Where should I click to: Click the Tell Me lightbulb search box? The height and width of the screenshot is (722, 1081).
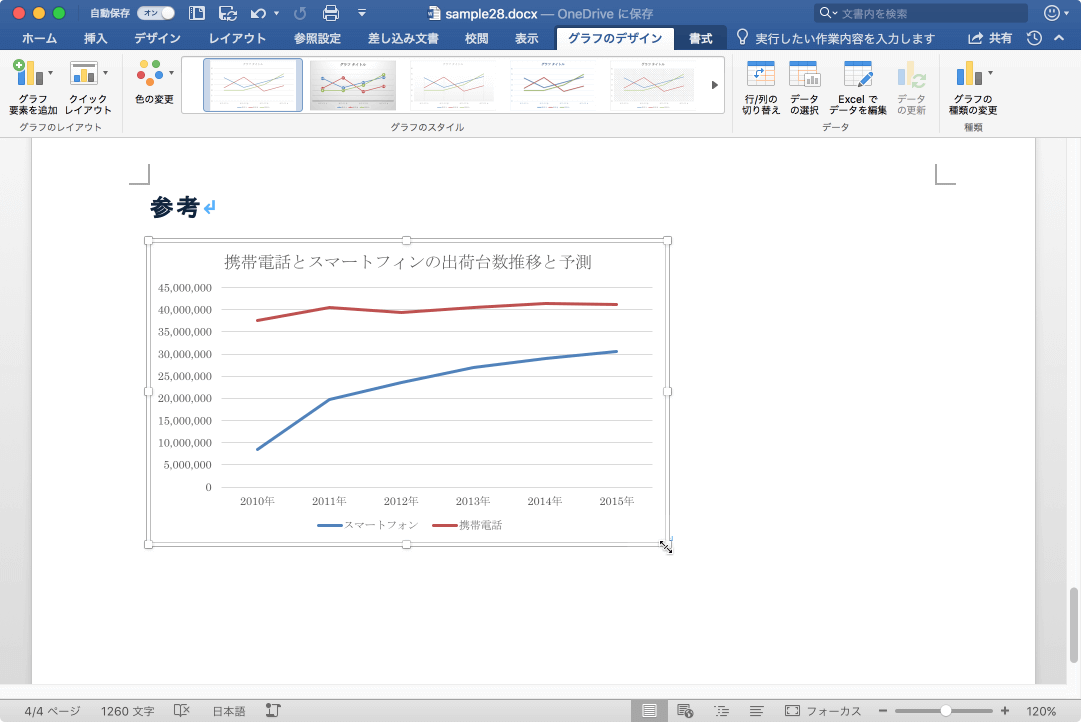pyautogui.click(x=836, y=39)
